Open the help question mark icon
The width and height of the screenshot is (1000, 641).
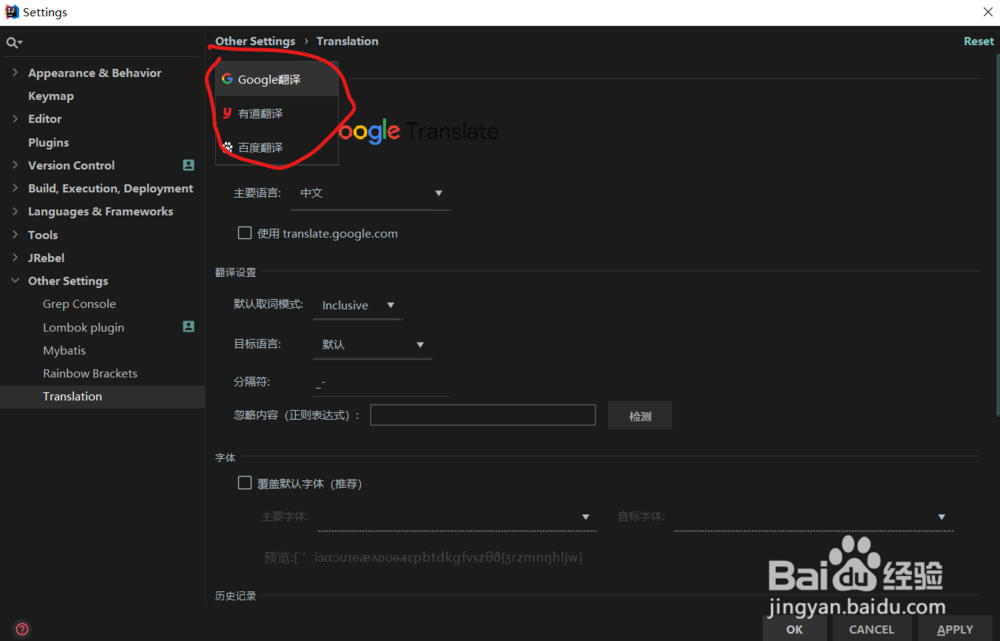22,629
